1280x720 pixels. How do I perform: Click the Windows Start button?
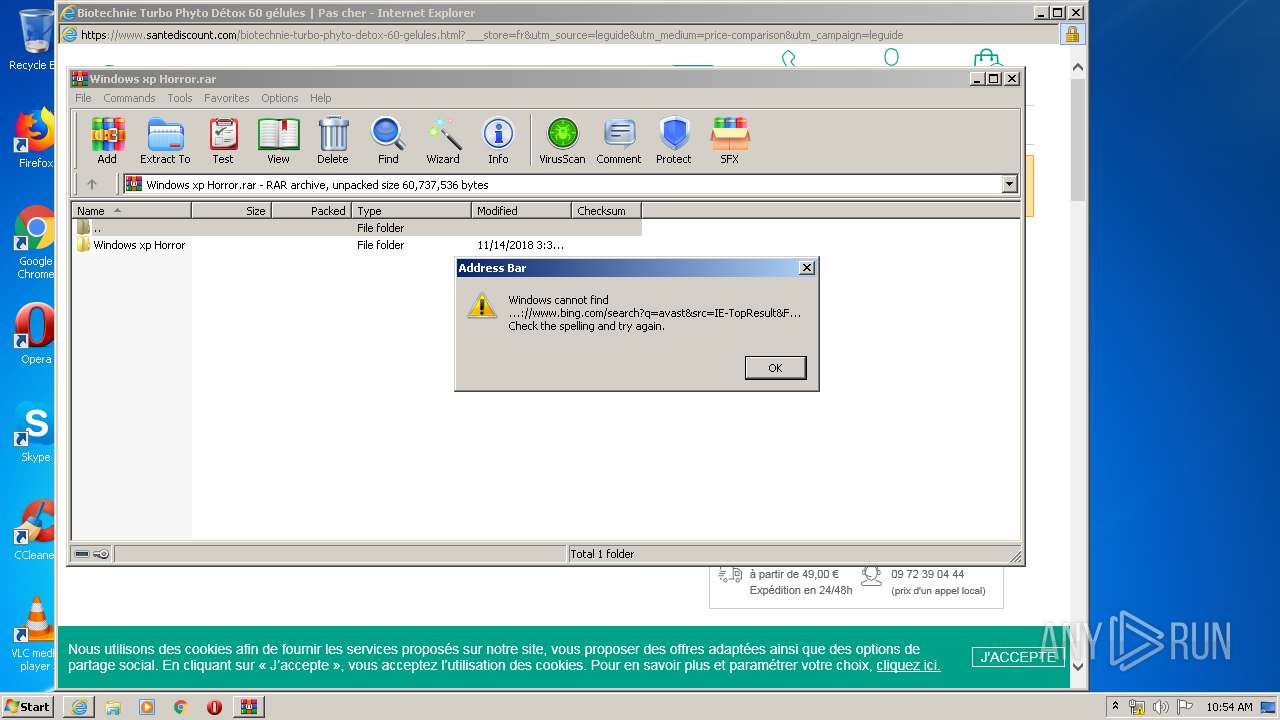(28, 707)
